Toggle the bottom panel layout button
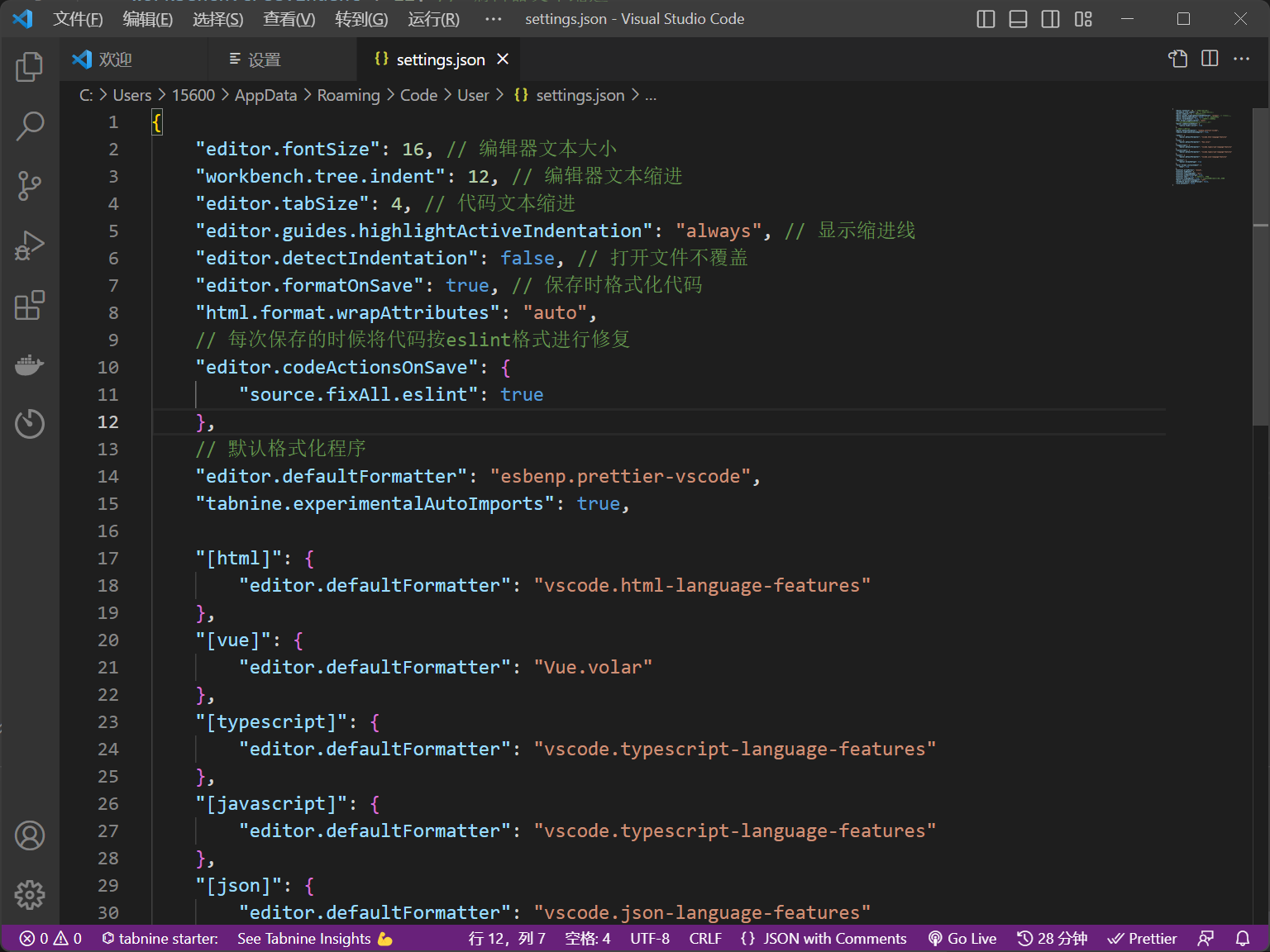Image resolution: width=1270 pixels, height=952 pixels. [x=1018, y=19]
